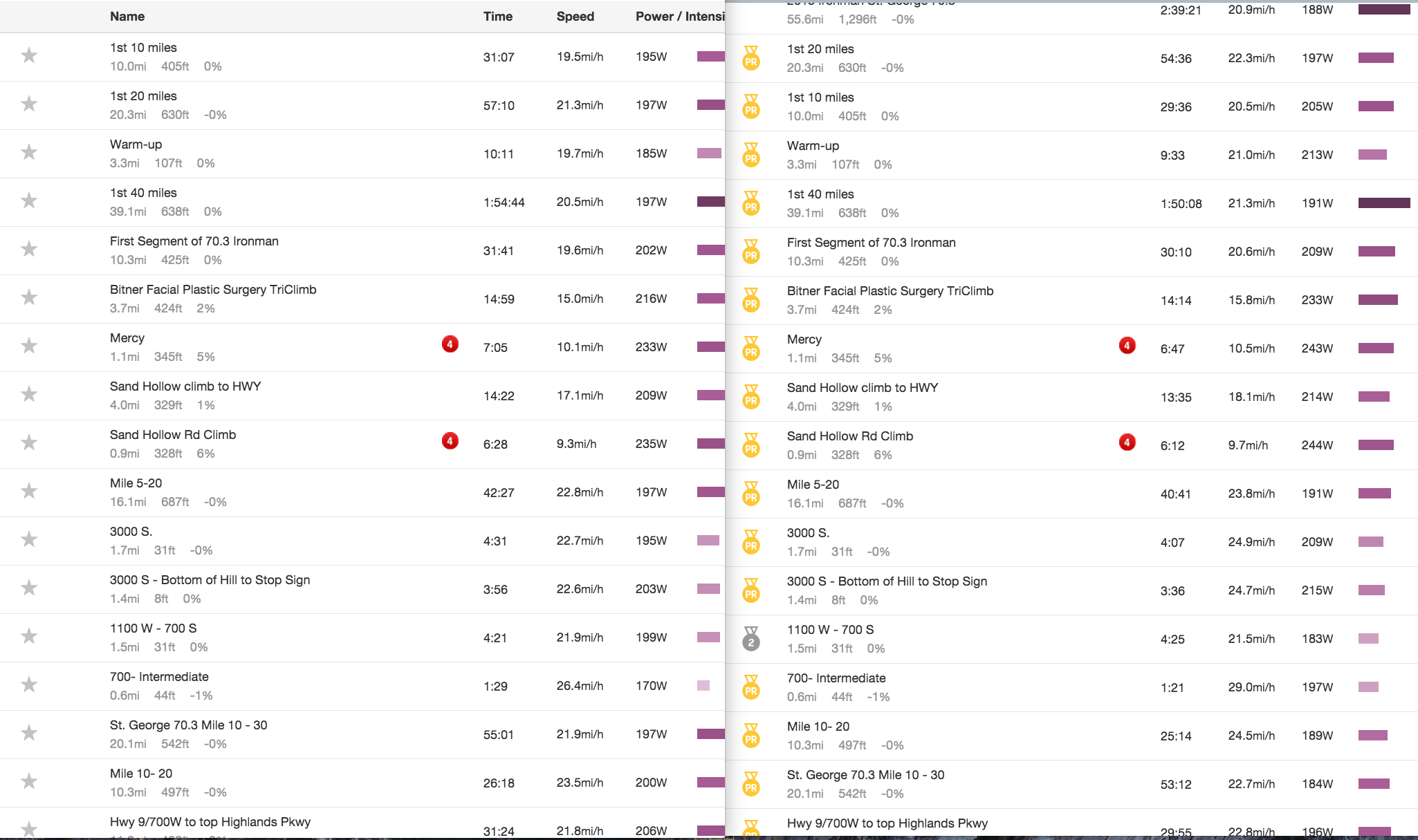Star the 1st 10 miles segment on left
1418x840 pixels.
(x=29, y=55)
